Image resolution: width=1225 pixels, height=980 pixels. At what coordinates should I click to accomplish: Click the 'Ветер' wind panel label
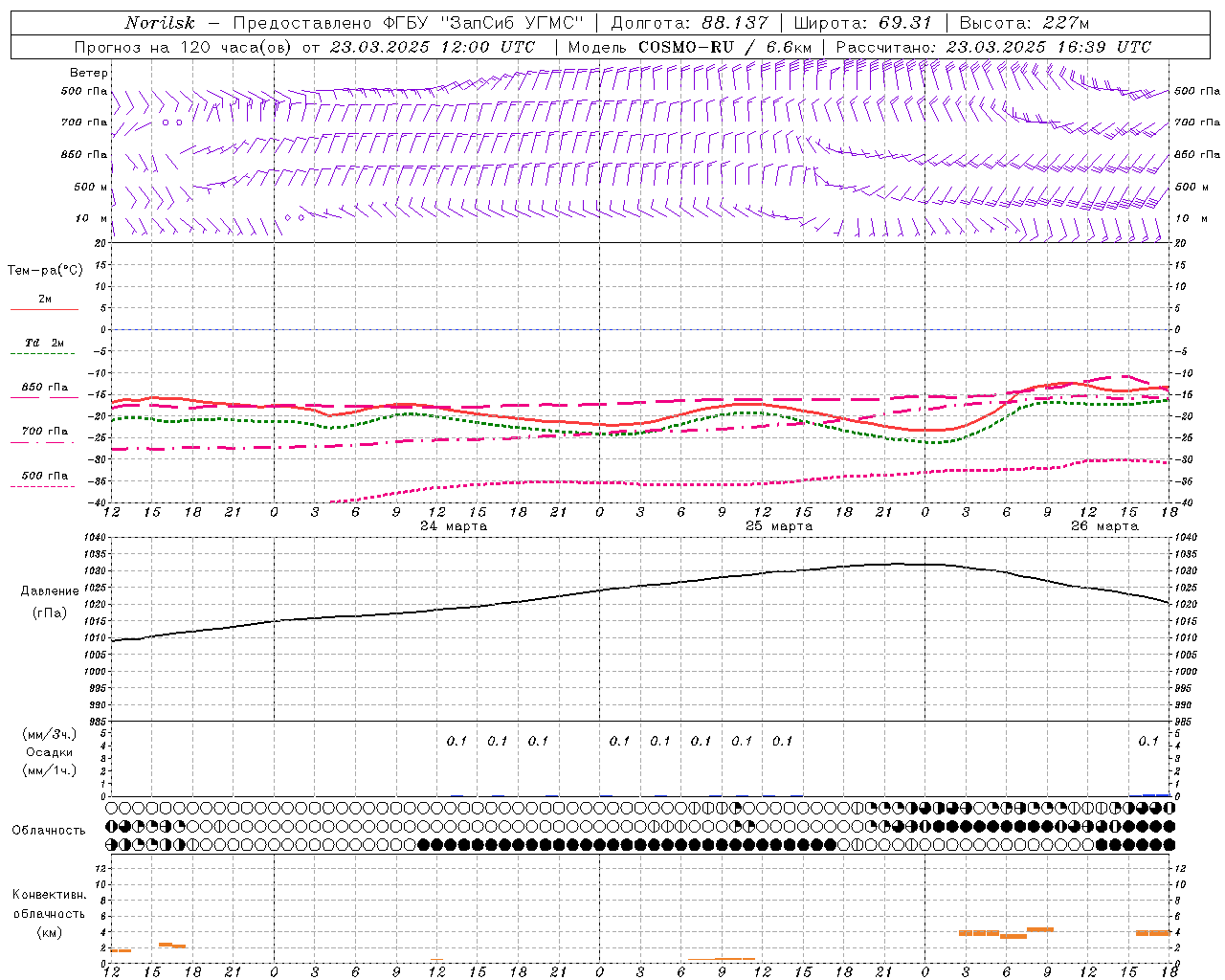[89, 73]
